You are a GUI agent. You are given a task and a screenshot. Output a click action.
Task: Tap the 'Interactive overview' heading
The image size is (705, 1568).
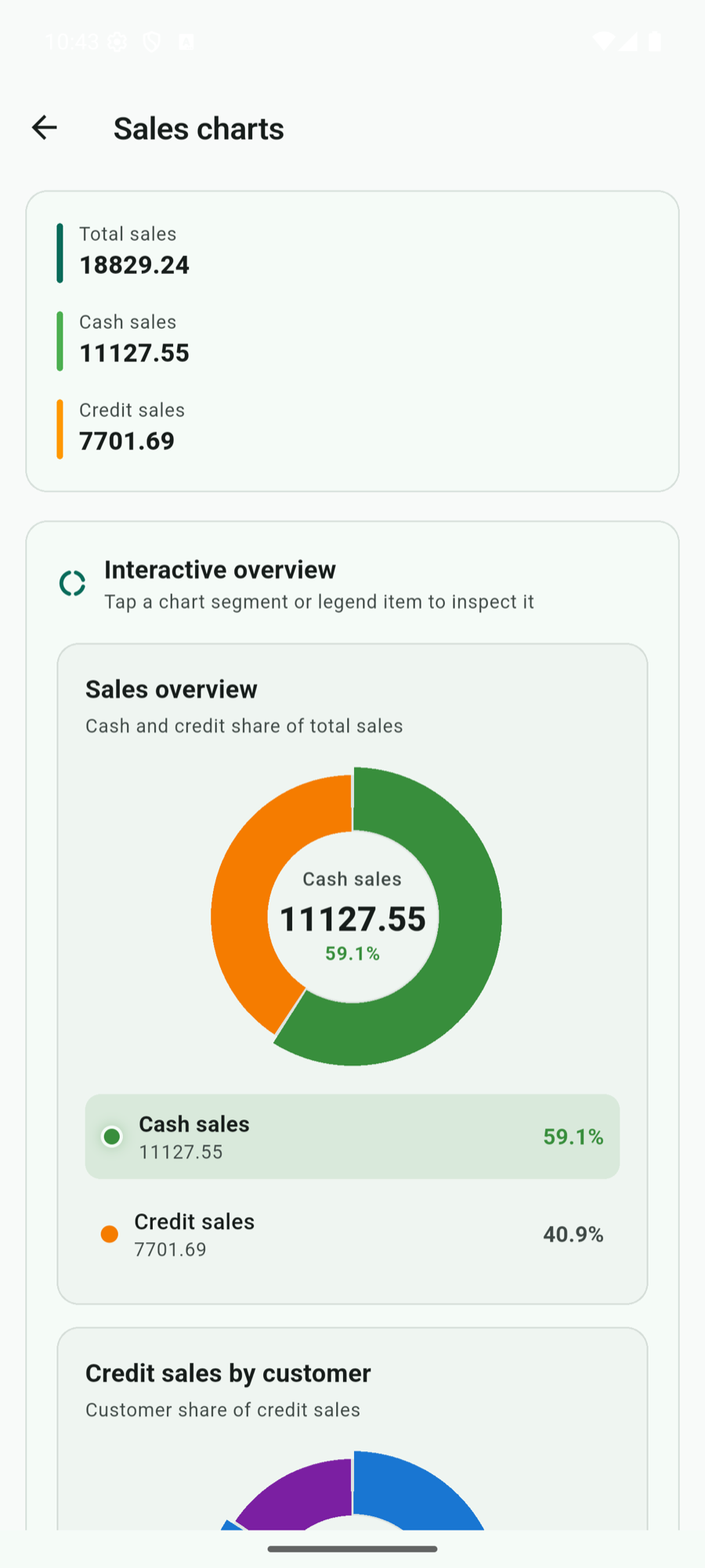220,570
